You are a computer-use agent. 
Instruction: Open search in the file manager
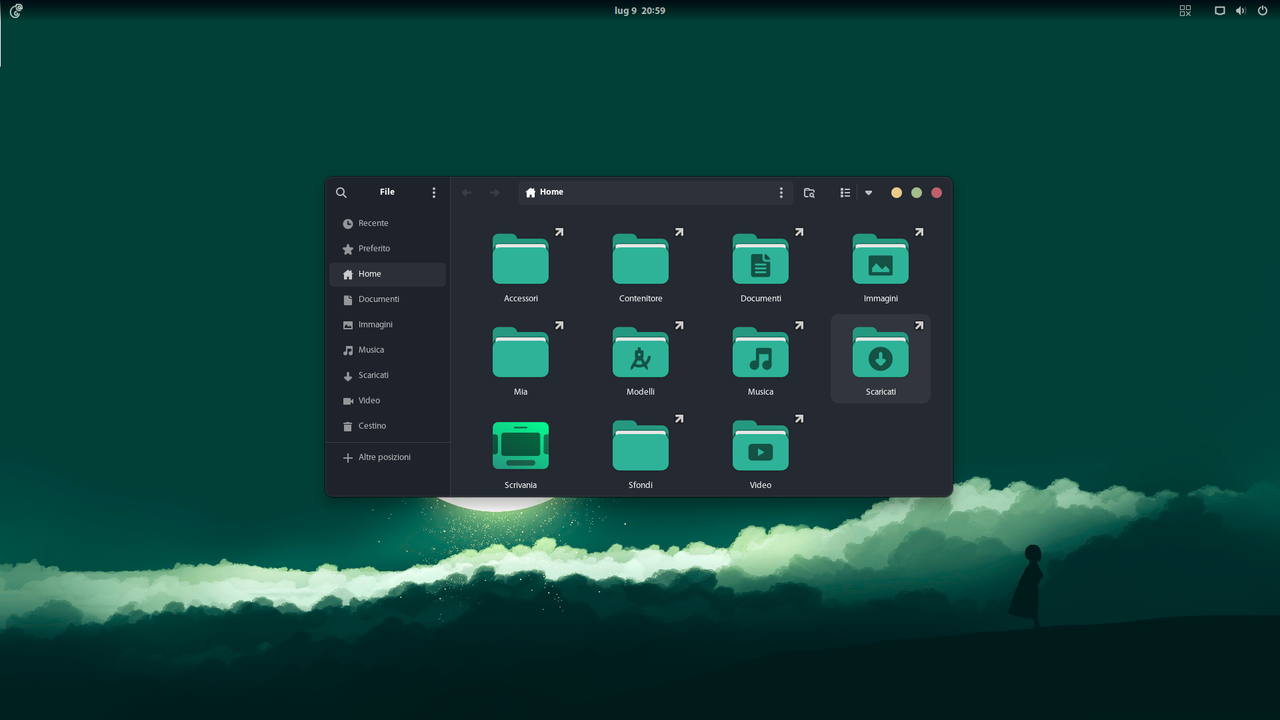pyautogui.click(x=341, y=192)
